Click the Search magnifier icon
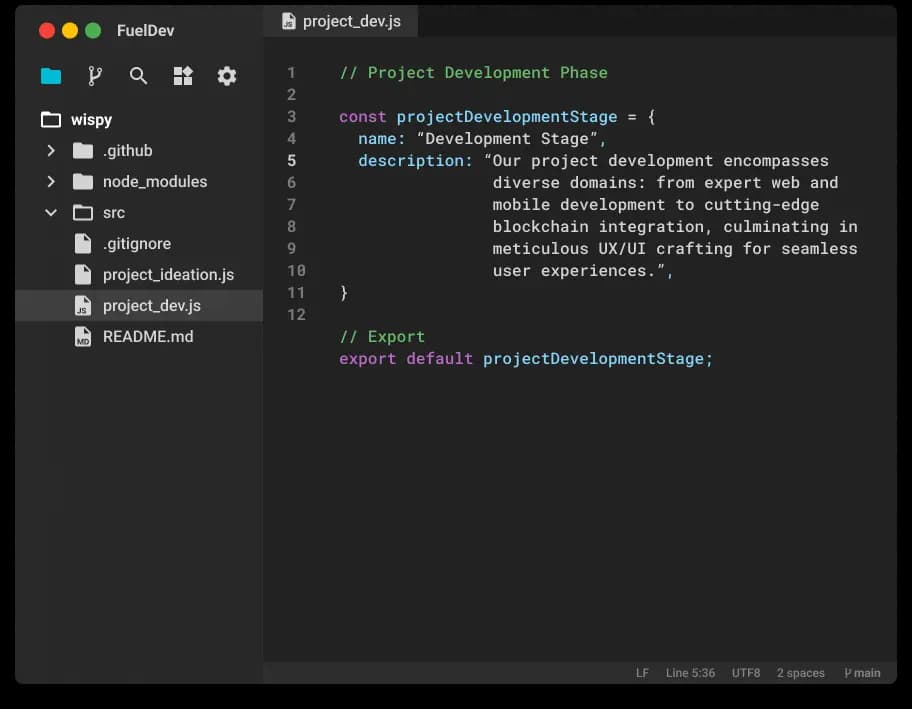This screenshot has width=912, height=709. coord(139,76)
